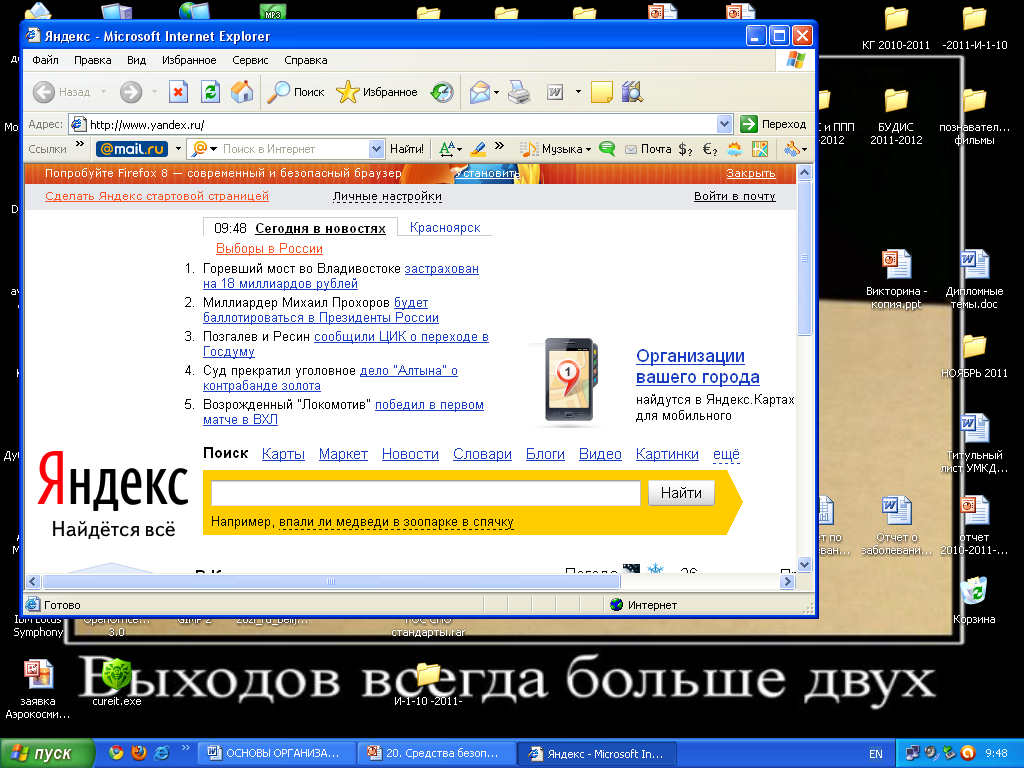Click Найти! on the Mail.ru toolbar
This screenshot has width=1024, height=768.
(x=407, y=149)
